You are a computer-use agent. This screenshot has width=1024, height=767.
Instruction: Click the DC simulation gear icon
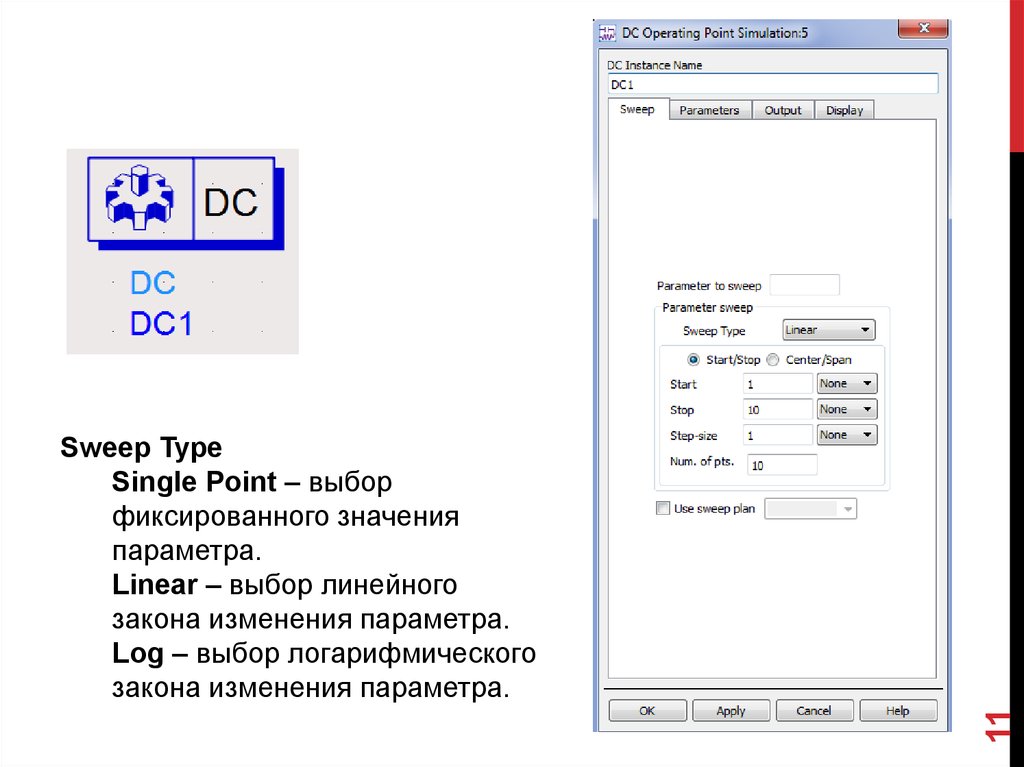[140, 199]
